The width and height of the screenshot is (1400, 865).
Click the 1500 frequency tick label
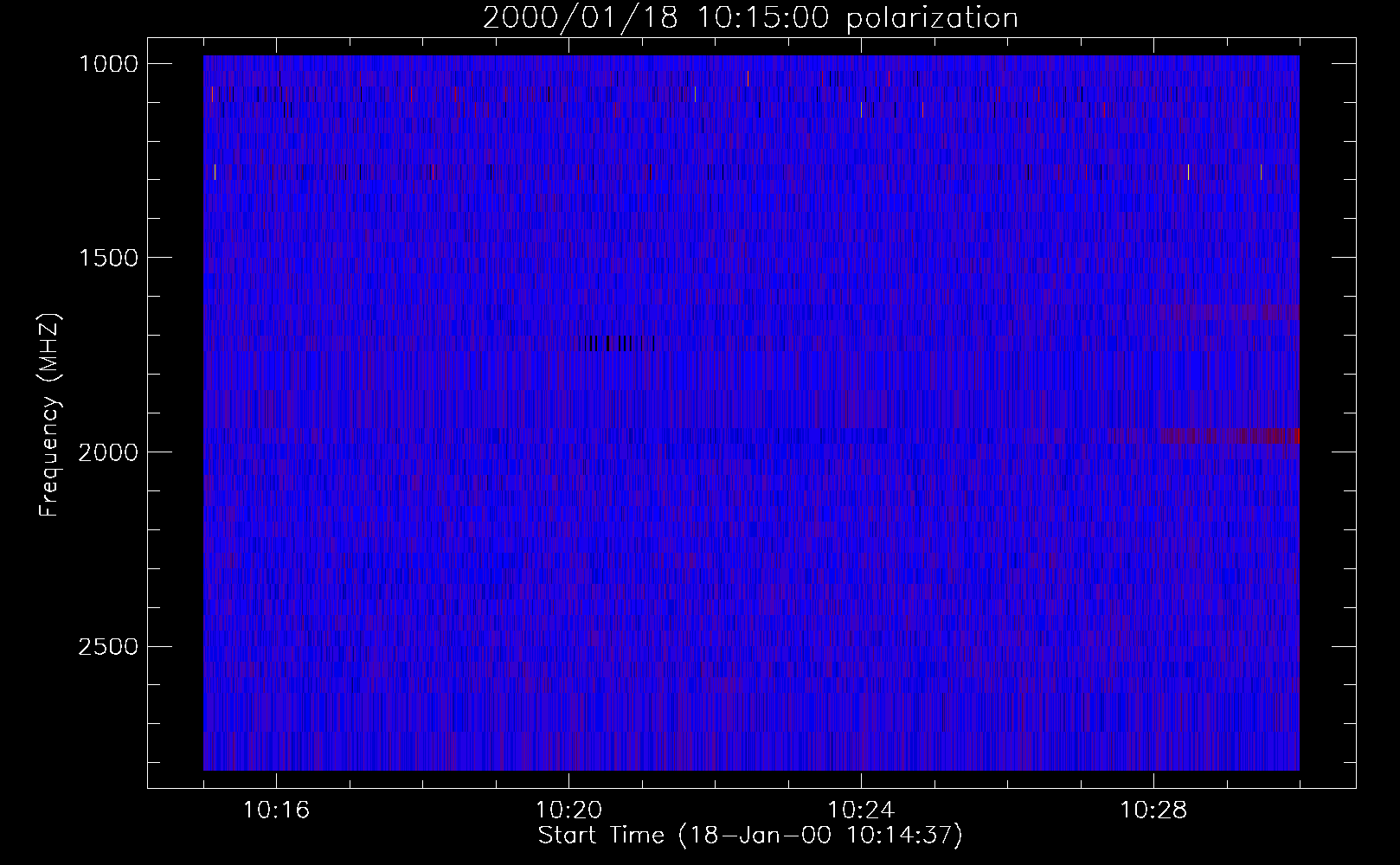[108, 257]
